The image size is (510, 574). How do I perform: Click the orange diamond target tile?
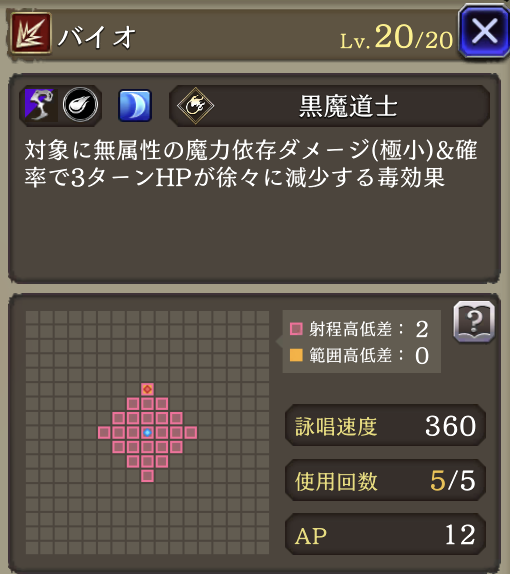click(x=148, y=389)
